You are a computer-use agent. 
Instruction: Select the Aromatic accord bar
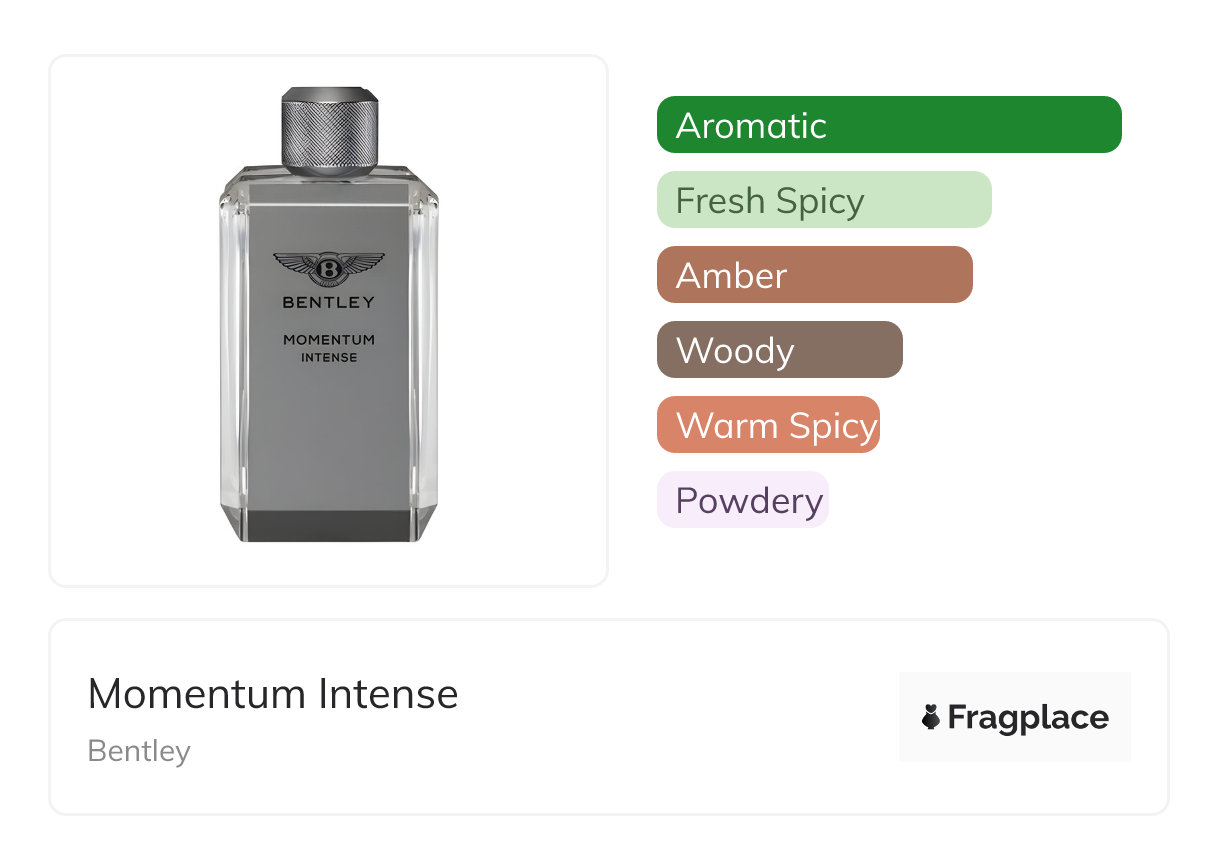coord(889,125)
